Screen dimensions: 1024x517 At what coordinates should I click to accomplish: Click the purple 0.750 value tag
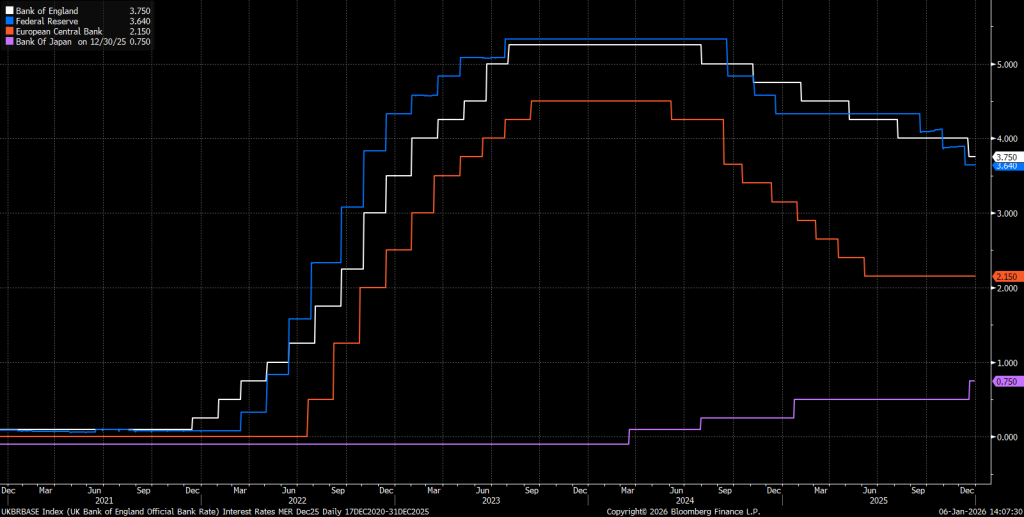1005,382
